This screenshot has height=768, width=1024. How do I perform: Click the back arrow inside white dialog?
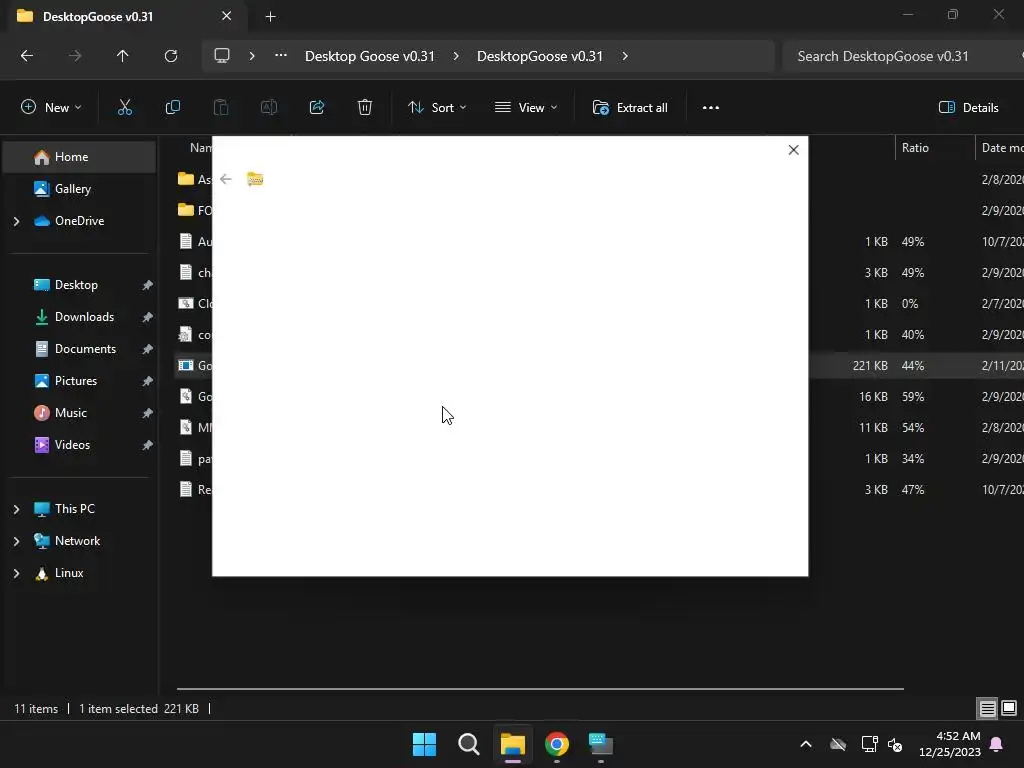point(226,179)
